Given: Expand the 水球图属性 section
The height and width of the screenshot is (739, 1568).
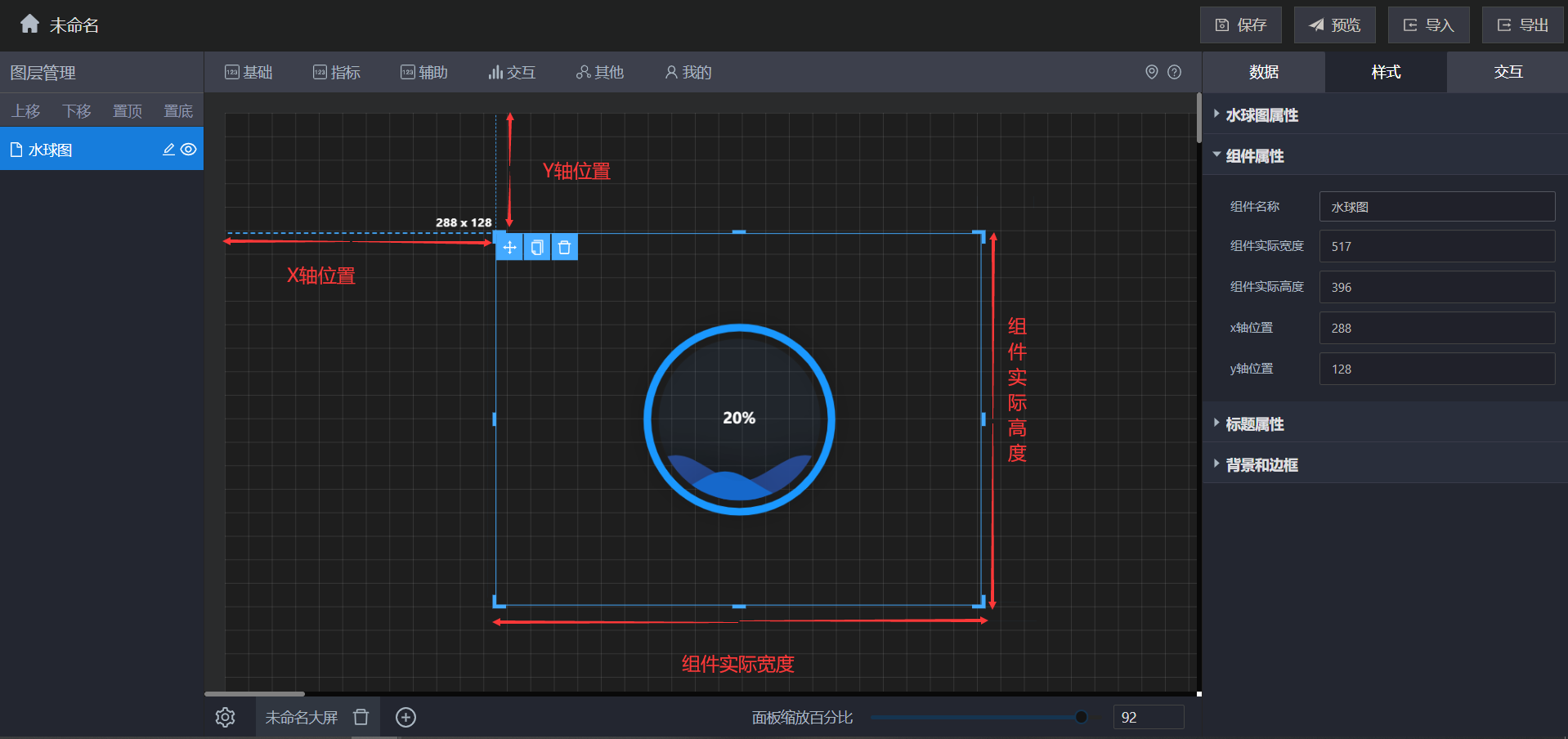Looking at the screenshot, I should pos(1261,115).
